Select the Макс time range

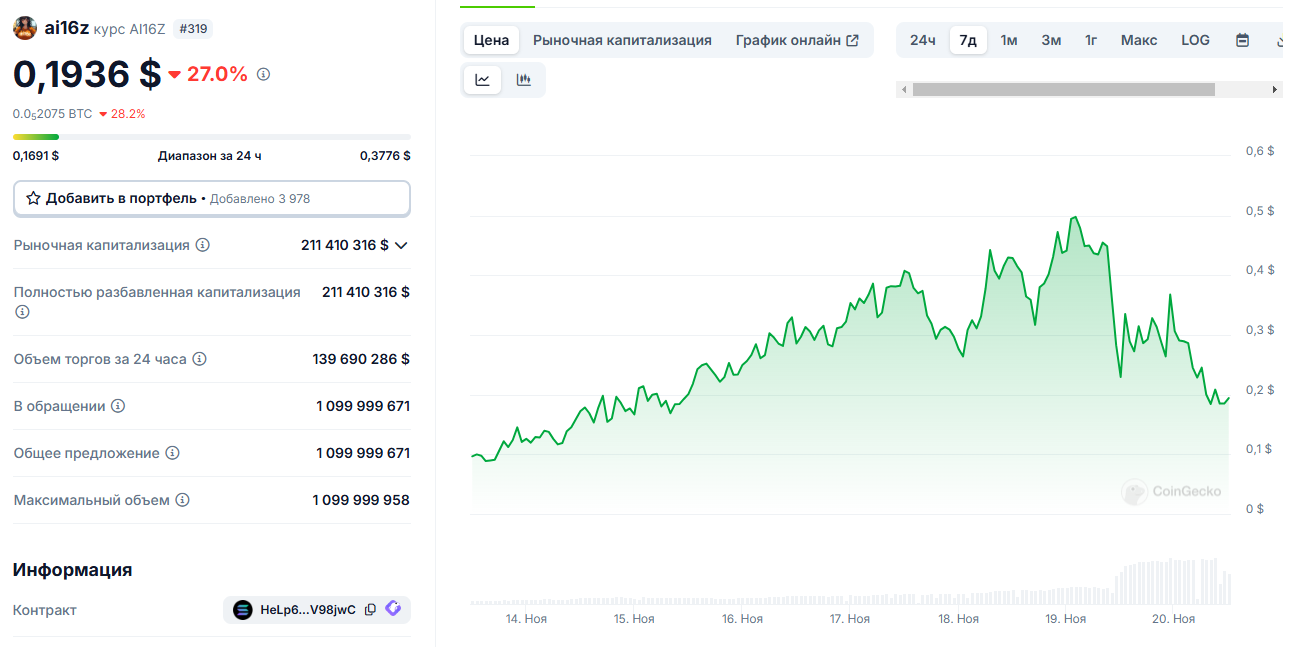1139,41
